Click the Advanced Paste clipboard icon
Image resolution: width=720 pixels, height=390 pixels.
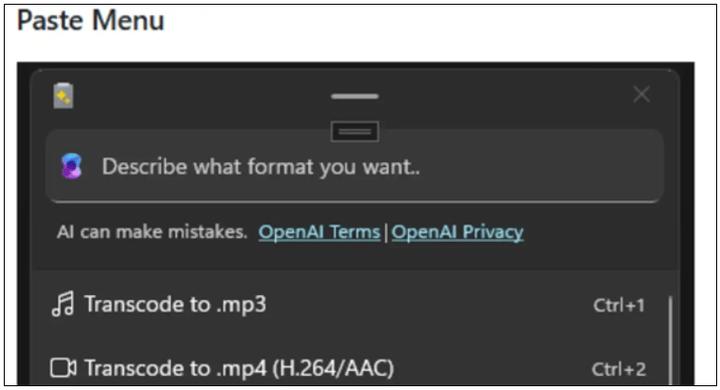pyautogui.click(x=63, y=96)
